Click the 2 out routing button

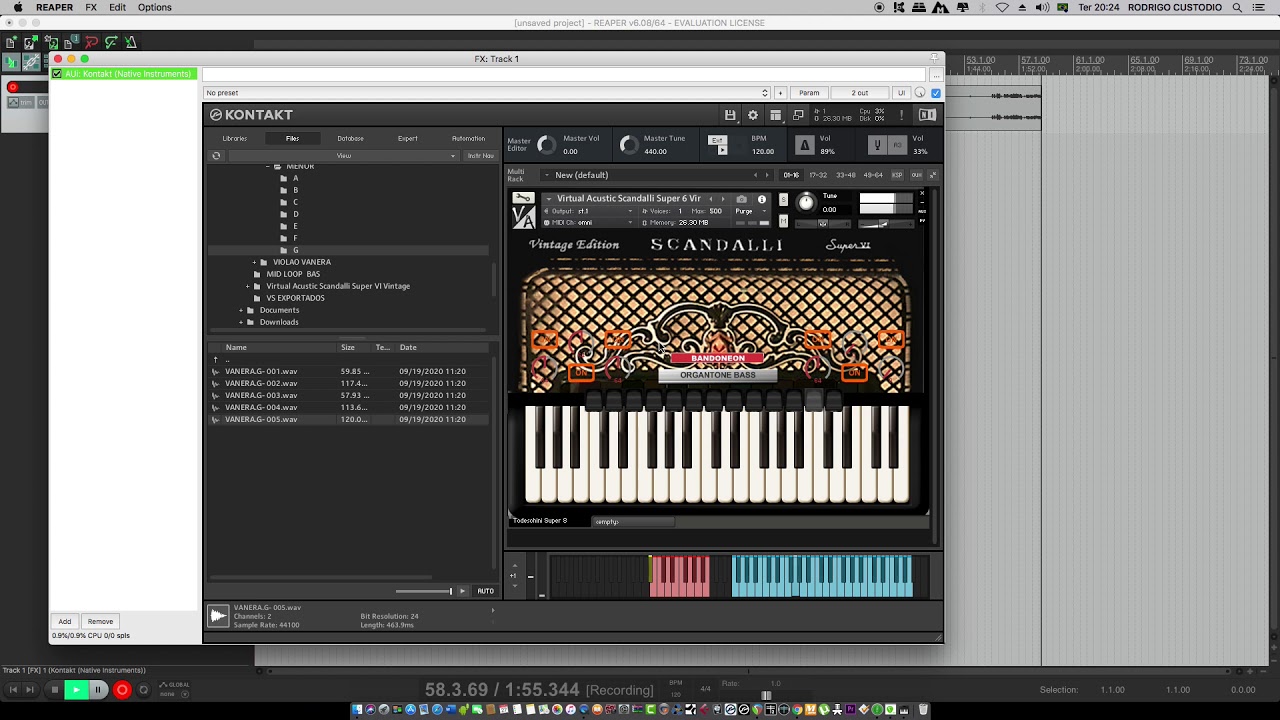(x=860, y=93)
